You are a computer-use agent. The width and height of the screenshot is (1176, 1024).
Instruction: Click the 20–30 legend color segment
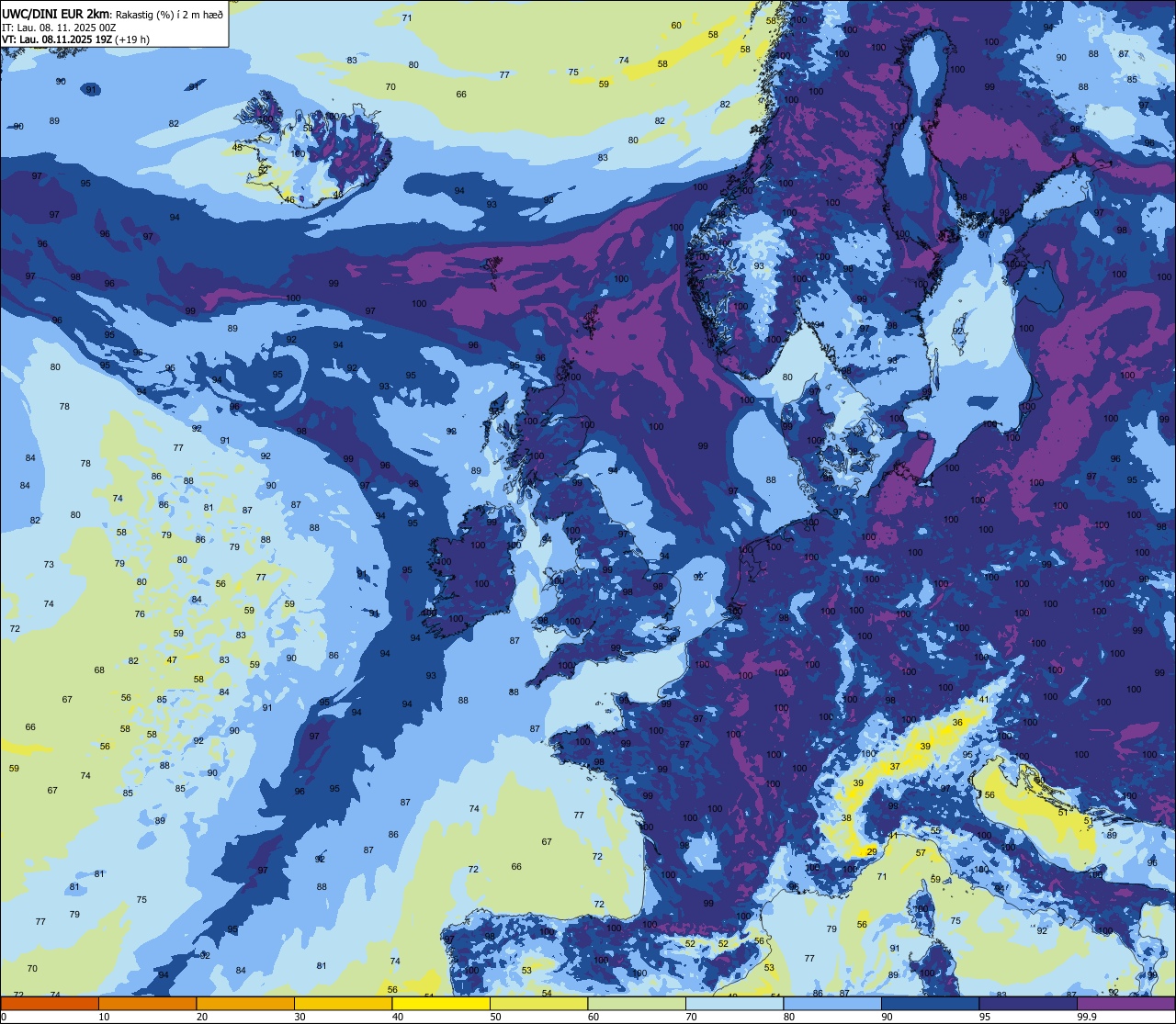pos(245,1003)
